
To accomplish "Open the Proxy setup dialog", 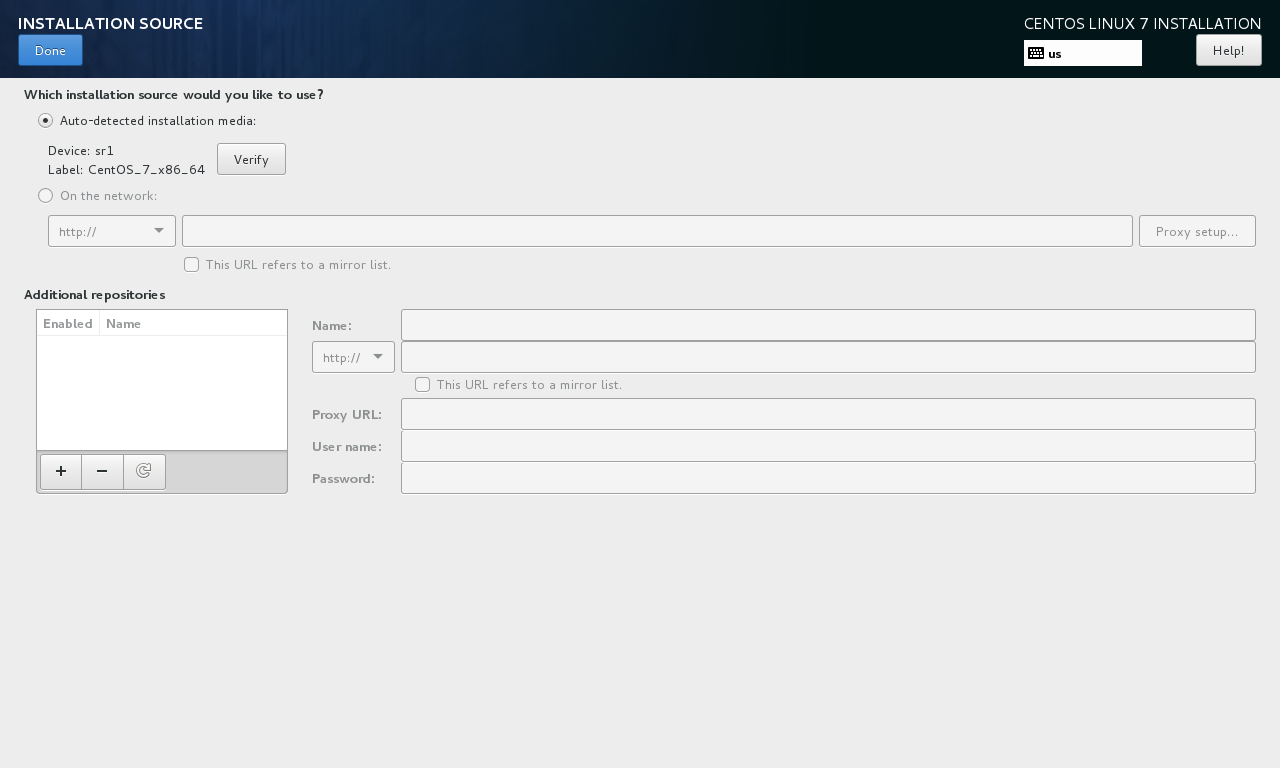I will click(x=1196, y=231).
